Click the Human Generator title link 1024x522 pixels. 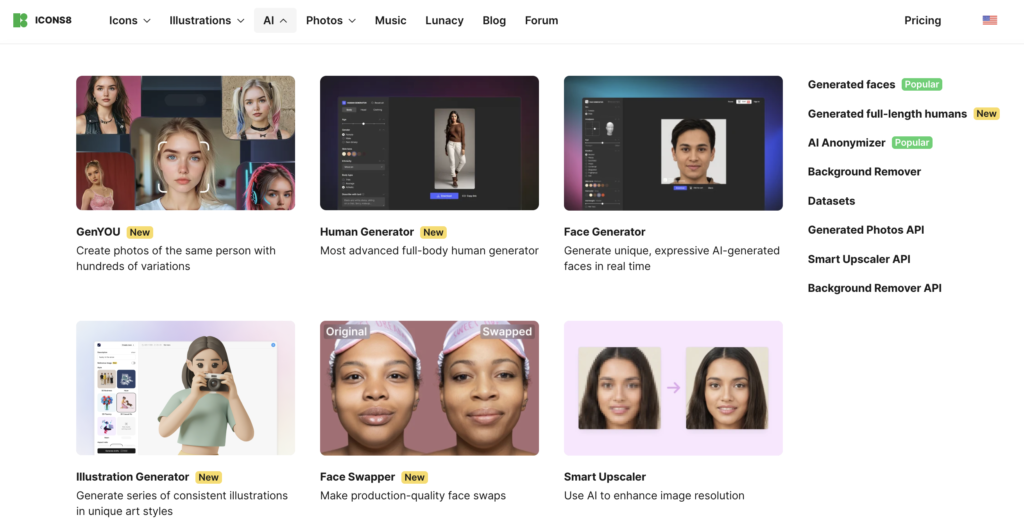(x=367, y=232)
